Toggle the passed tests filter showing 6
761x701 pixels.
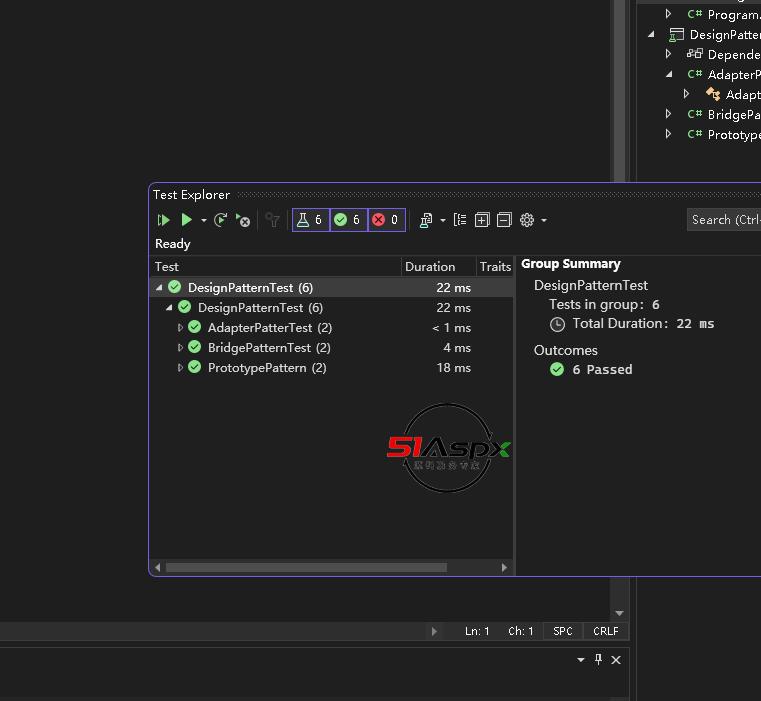[x=348, y=220]
